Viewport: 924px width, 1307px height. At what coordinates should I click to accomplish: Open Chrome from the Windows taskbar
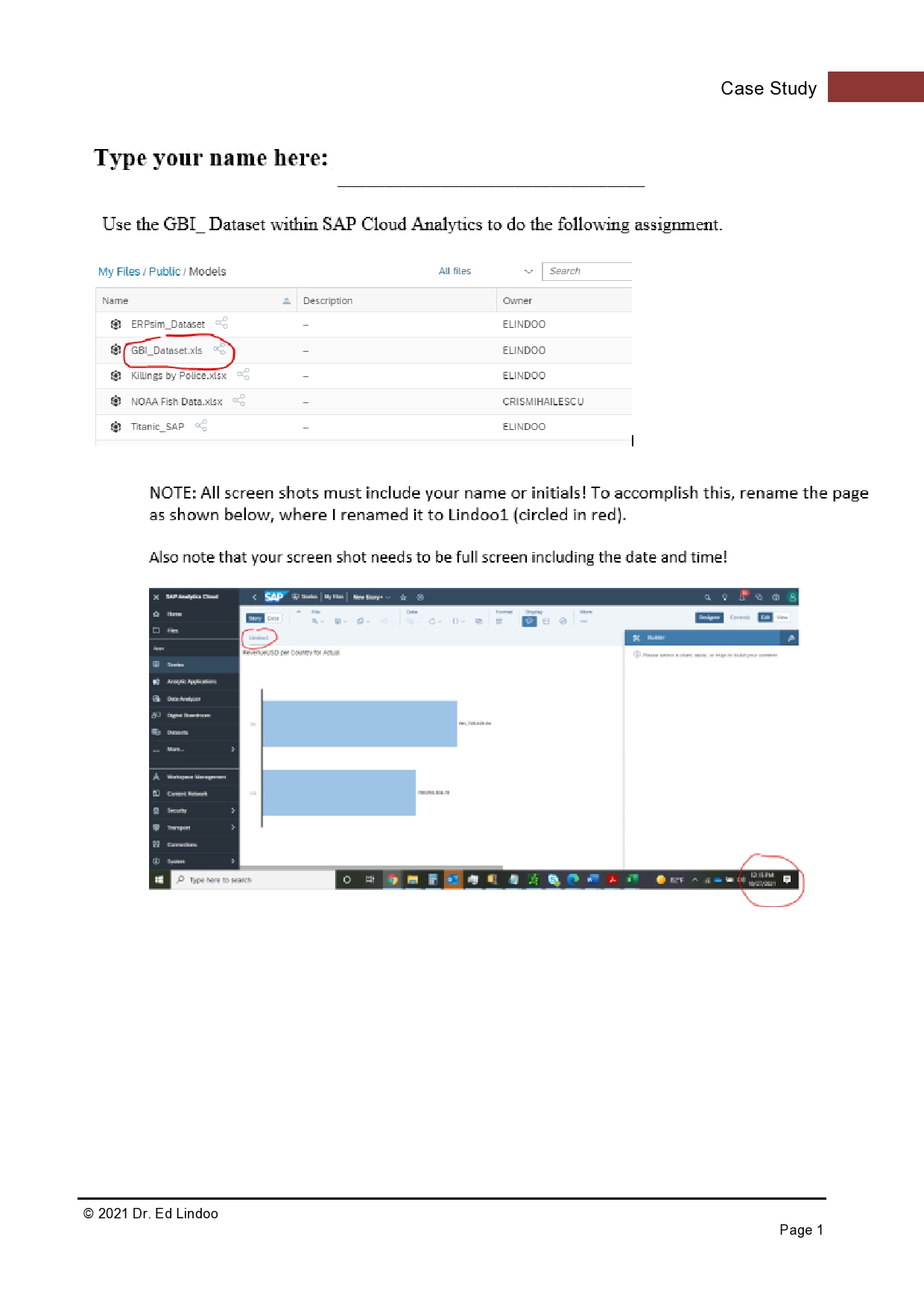(x=392, y=879)
